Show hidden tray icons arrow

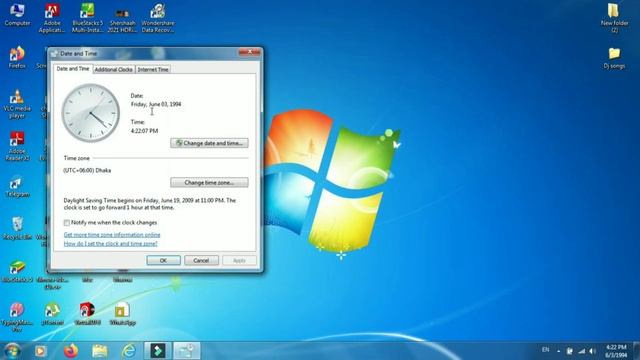(x=558, y=351)
